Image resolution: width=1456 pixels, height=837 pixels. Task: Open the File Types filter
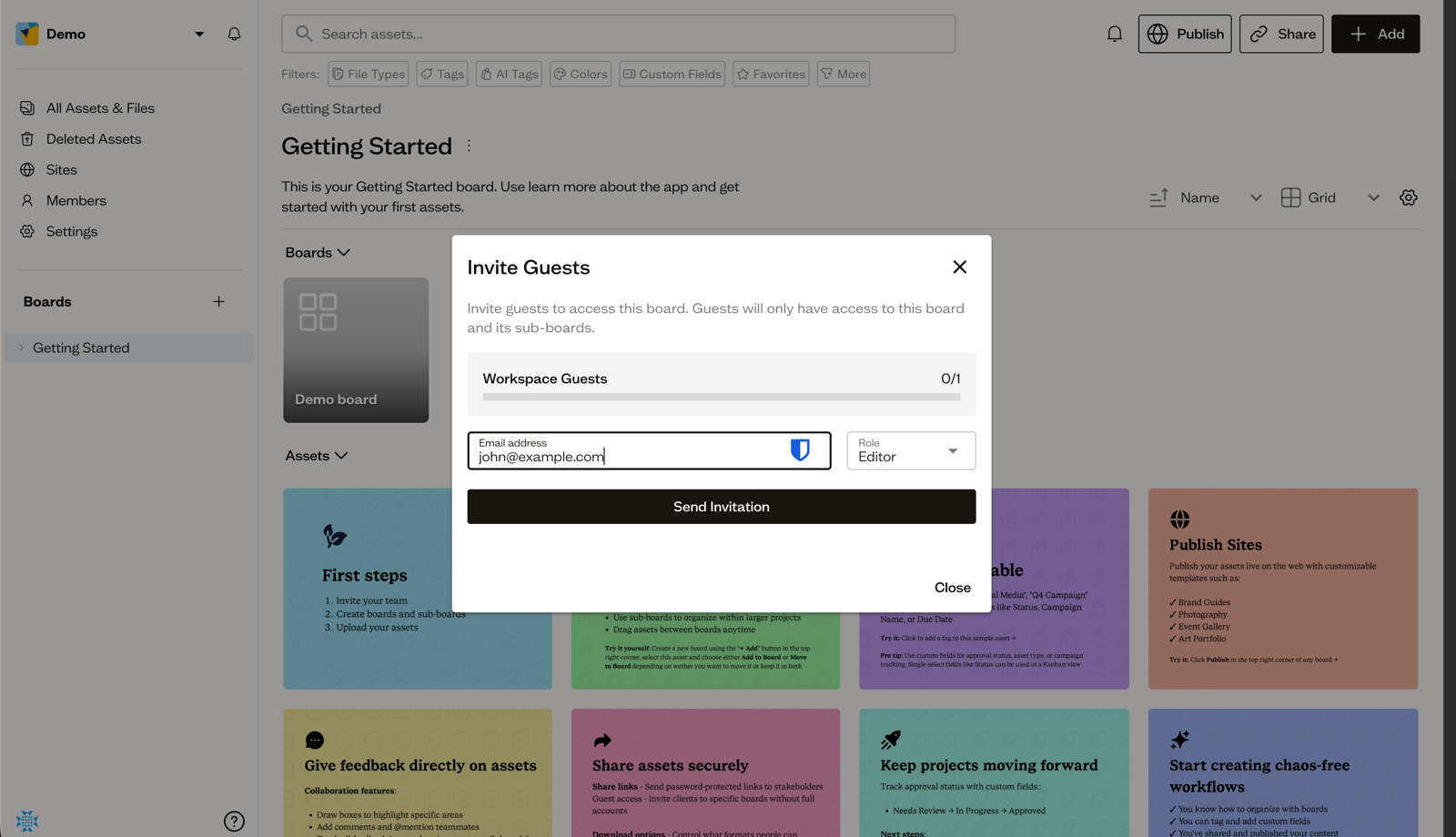coord(368,74)
